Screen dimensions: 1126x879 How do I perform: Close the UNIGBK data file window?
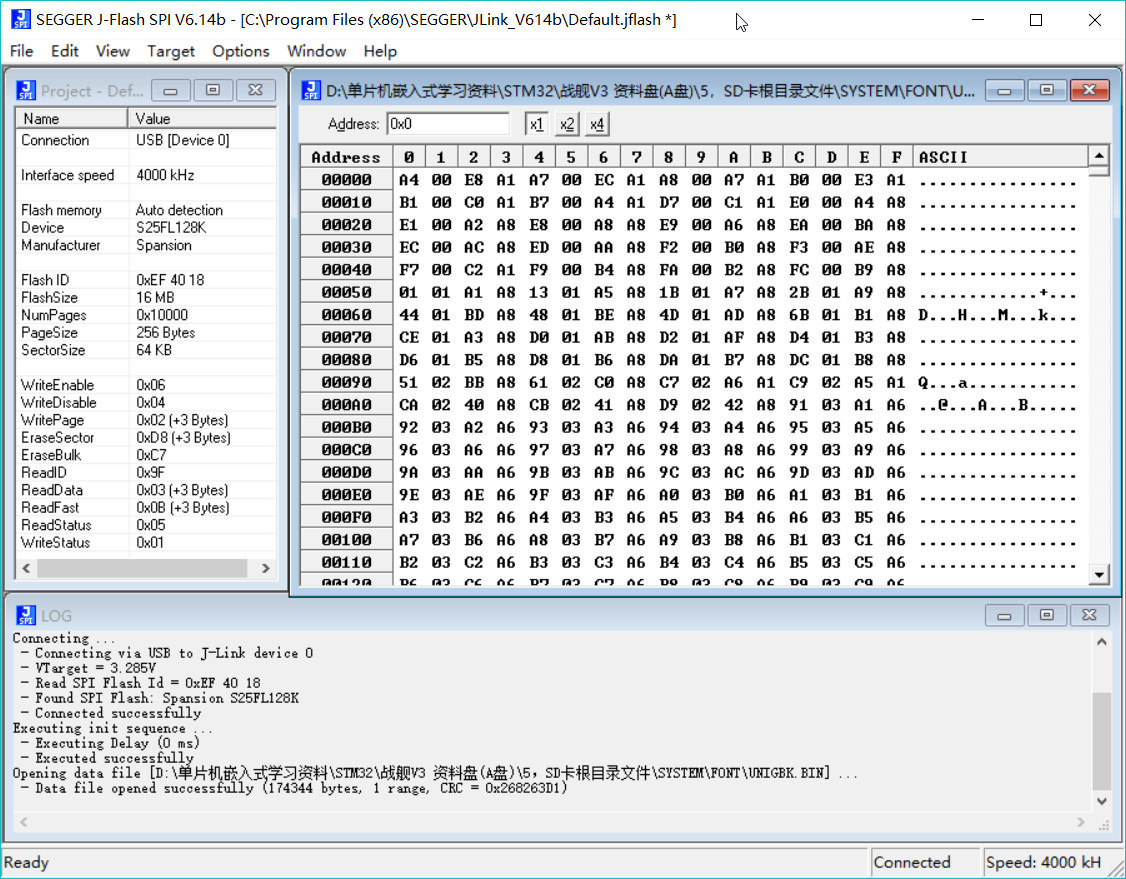coord(1089,90)
